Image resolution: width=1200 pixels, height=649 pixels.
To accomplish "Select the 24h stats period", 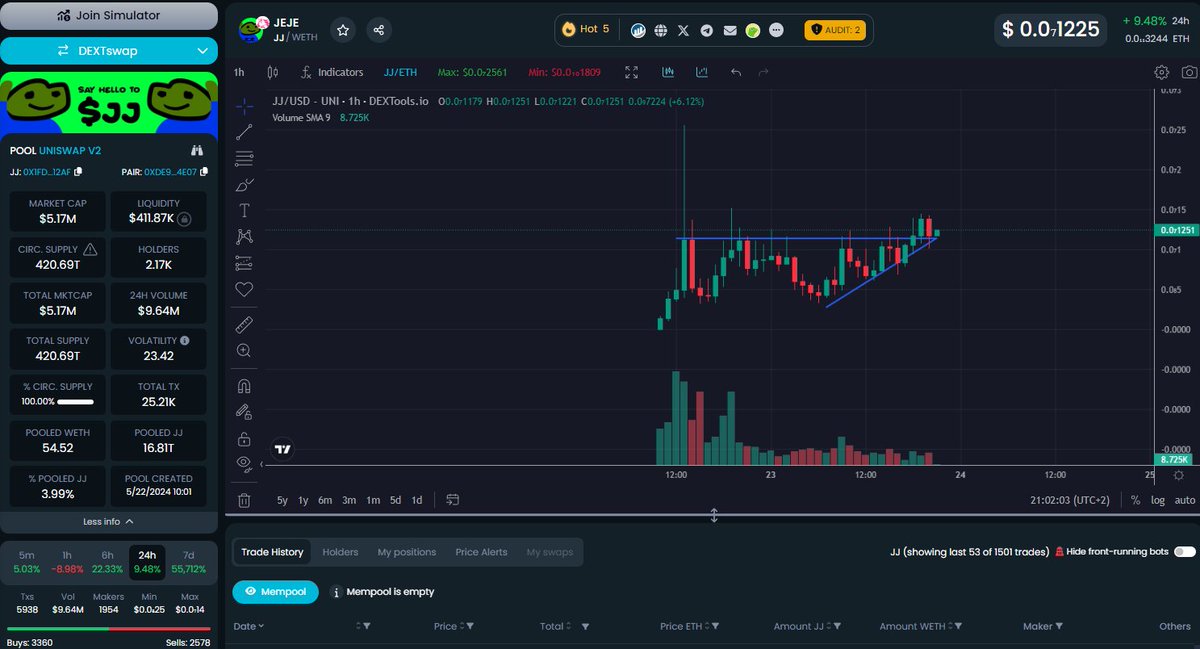I will tap(147, 561).
